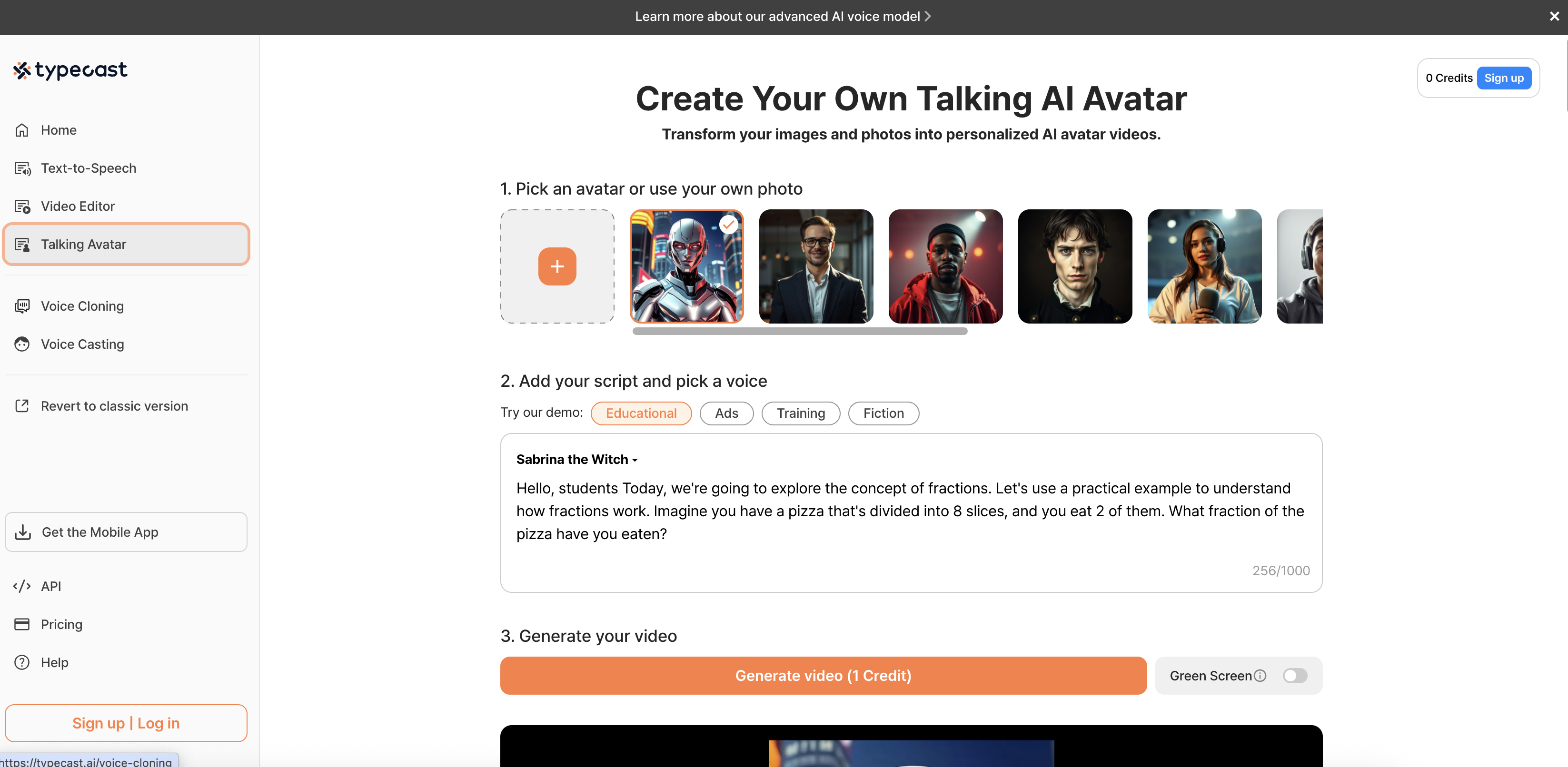
Task: Open the Pricing menu item
Action: coord(61,625)
